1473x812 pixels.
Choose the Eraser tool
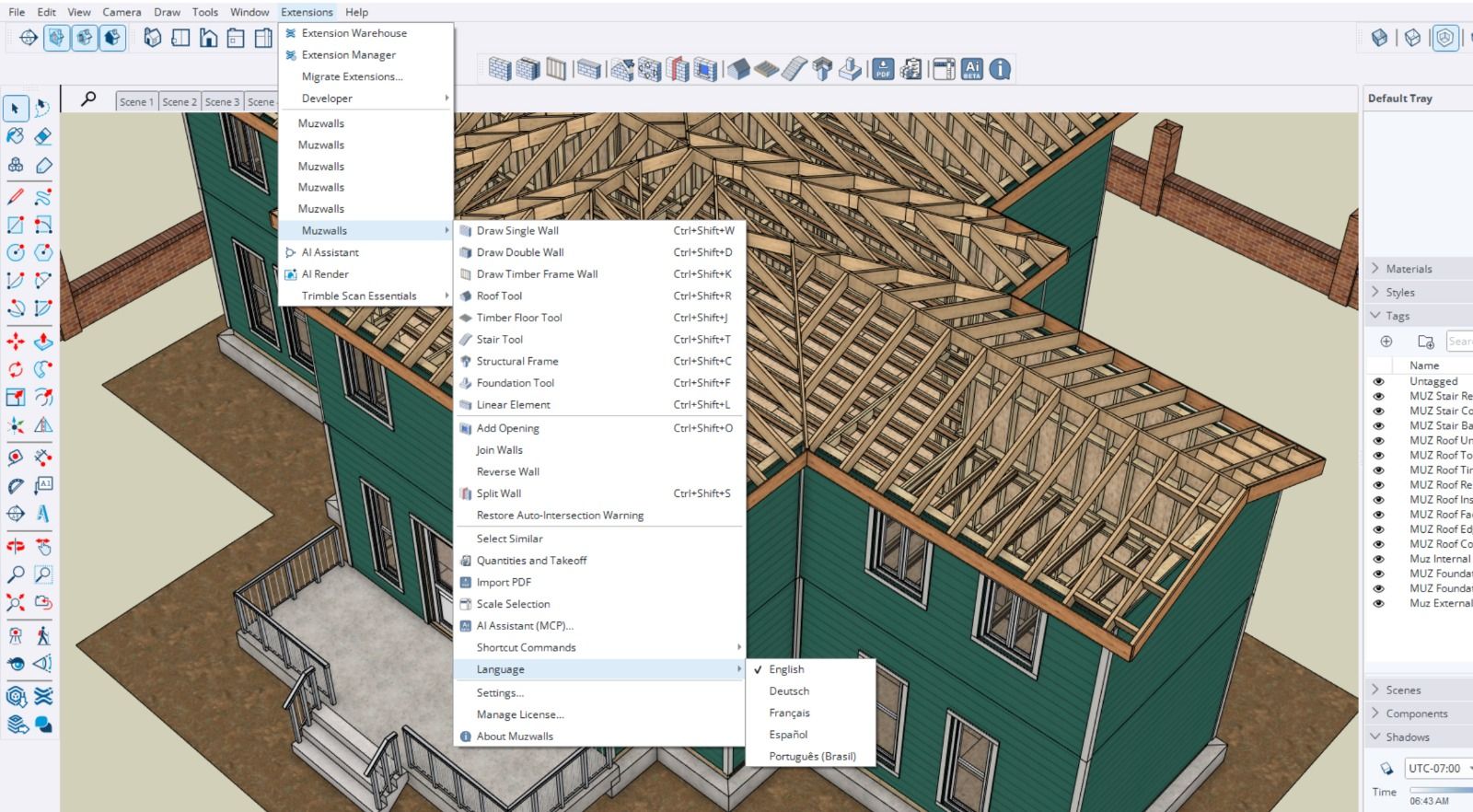click(x=43, y=136)
